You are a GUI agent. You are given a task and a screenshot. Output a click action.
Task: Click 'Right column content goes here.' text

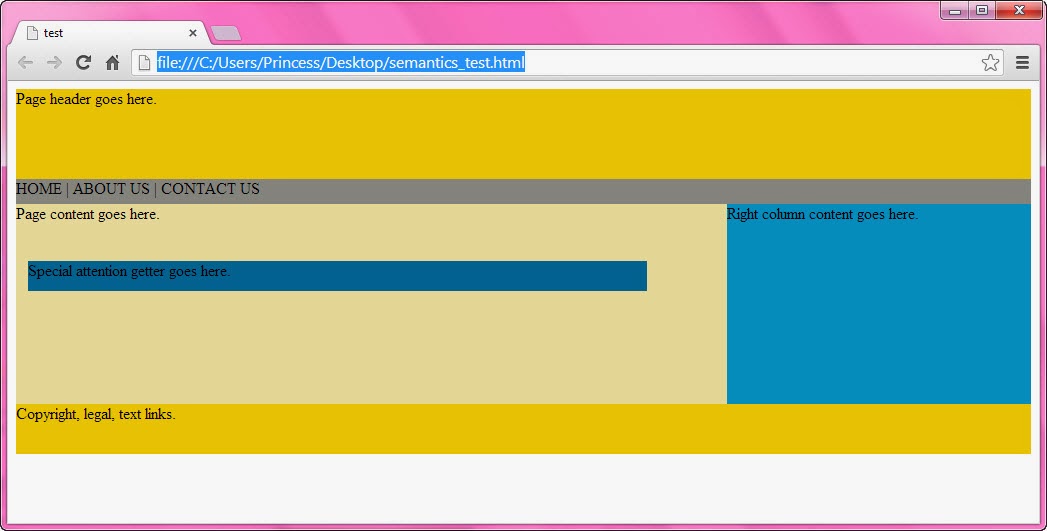point(822,214)
